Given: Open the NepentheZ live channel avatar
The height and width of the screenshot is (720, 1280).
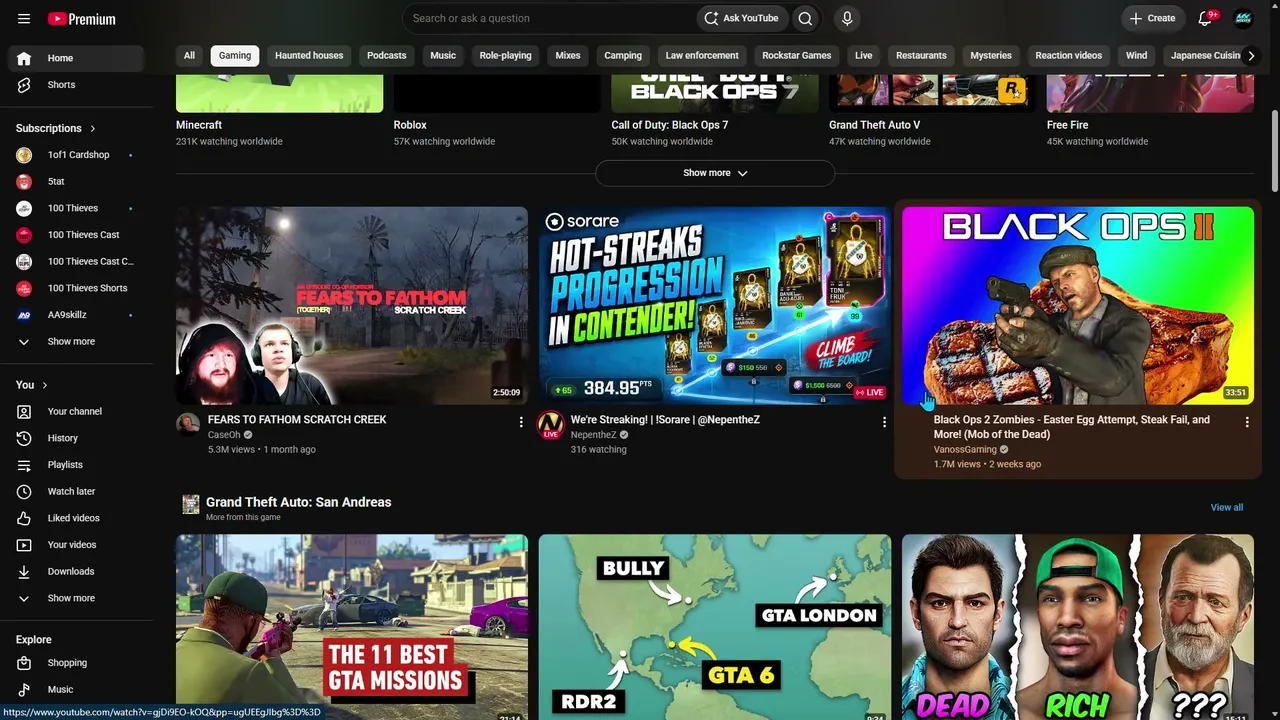Looking at the screenshot, I should 551,425.
